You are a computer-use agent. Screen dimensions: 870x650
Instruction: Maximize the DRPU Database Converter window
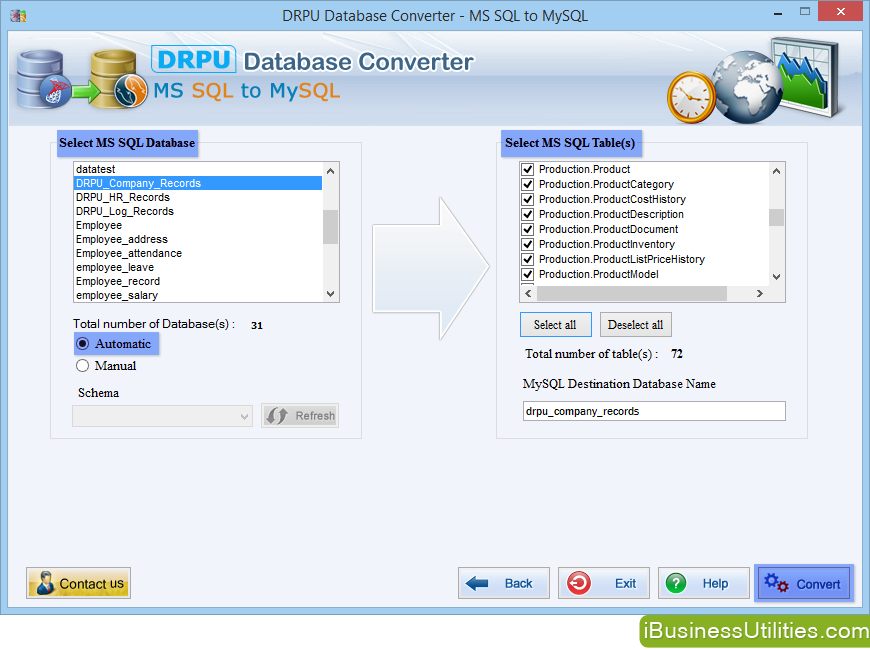[805, 12]
